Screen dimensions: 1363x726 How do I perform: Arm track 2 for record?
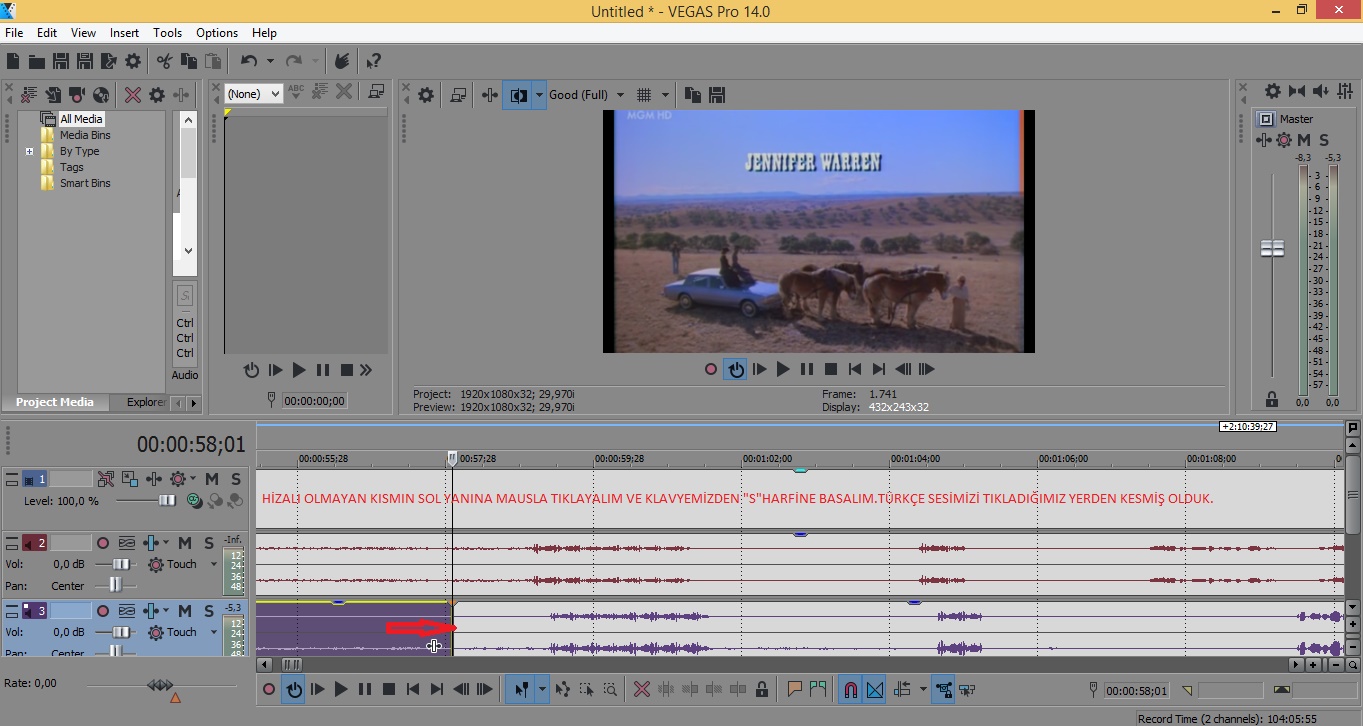(102, 543)
